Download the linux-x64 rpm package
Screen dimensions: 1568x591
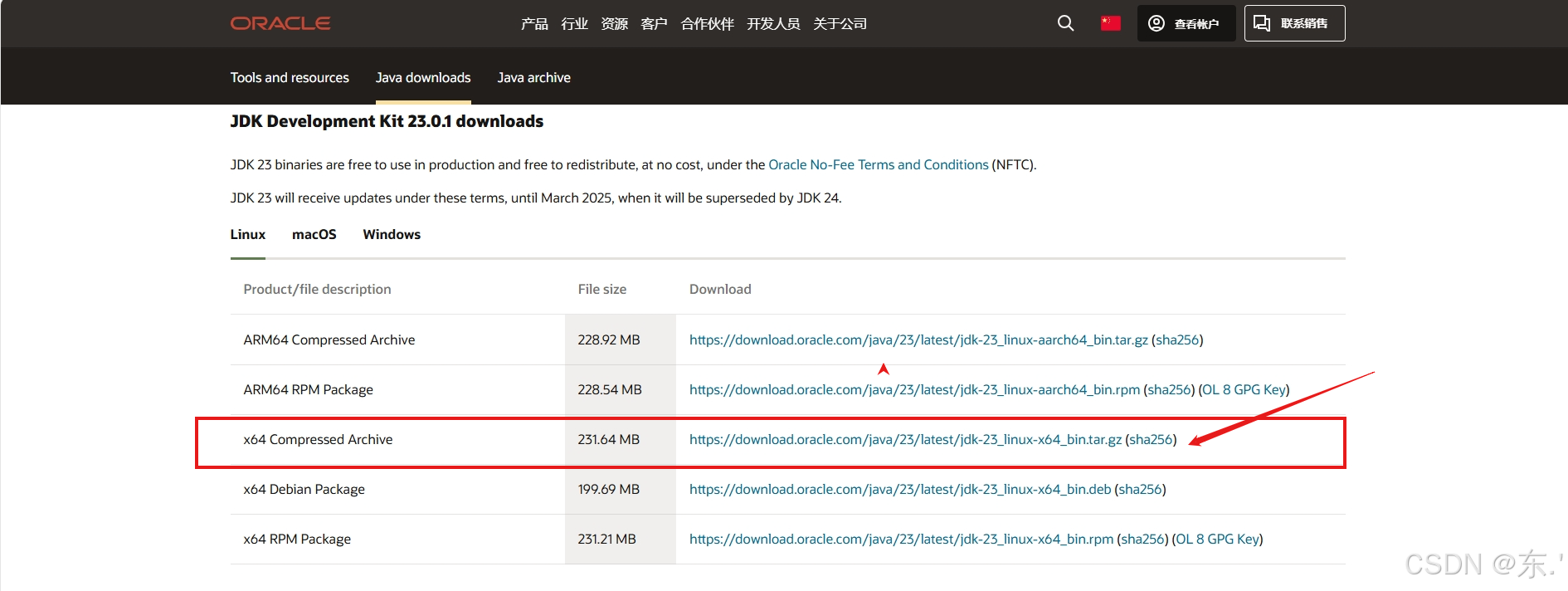click(901, 539)
